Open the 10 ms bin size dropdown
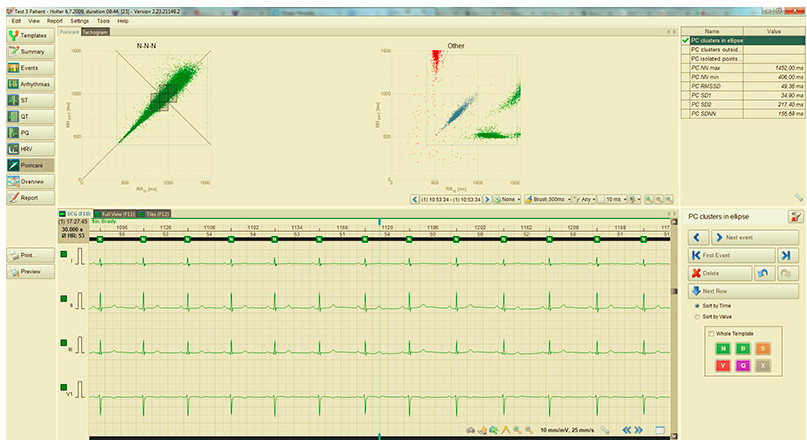This screenshot has width=807, height=443. [x=613, y=199]
